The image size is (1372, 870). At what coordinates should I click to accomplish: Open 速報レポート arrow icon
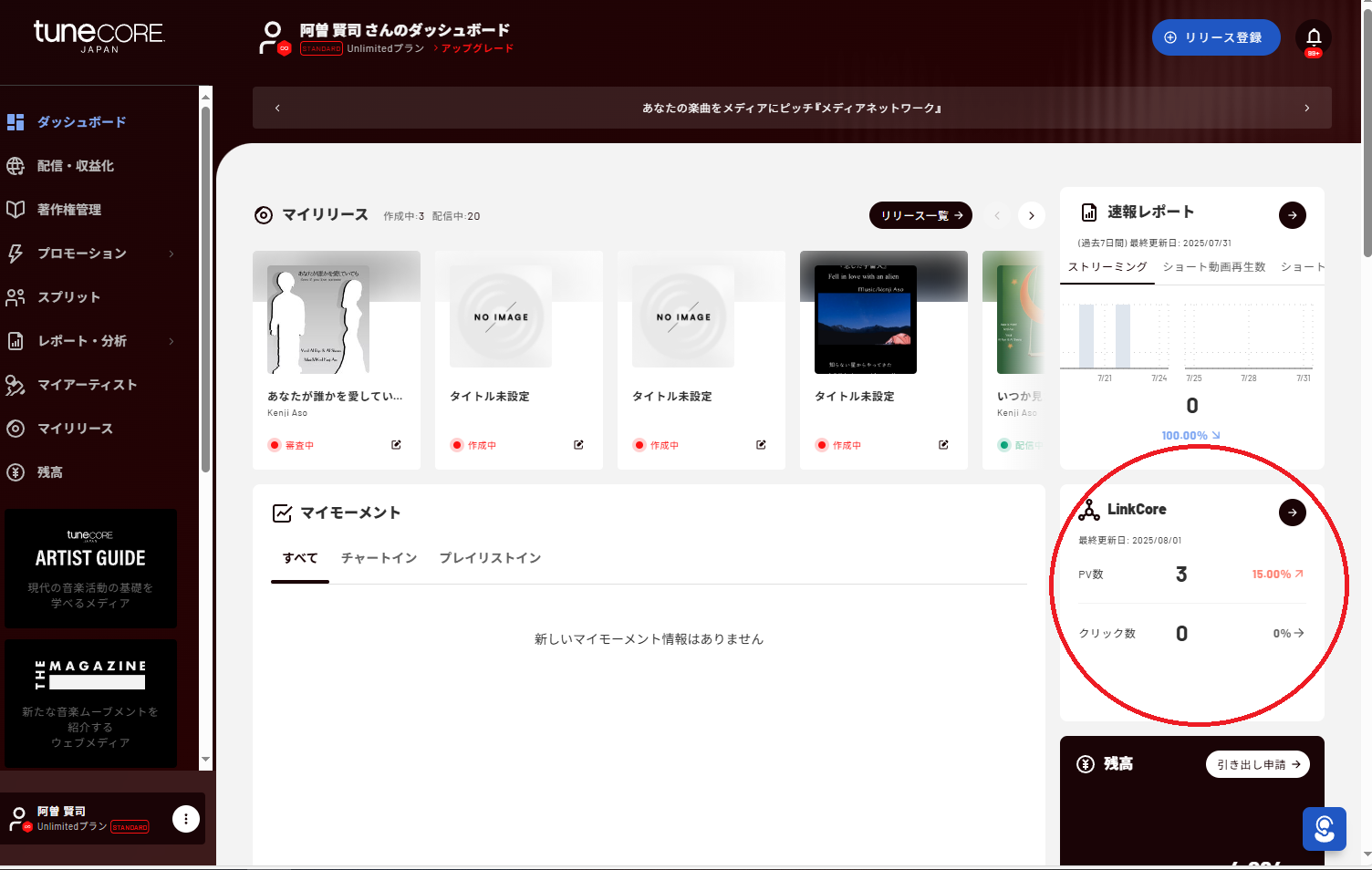coord(1292,215)
